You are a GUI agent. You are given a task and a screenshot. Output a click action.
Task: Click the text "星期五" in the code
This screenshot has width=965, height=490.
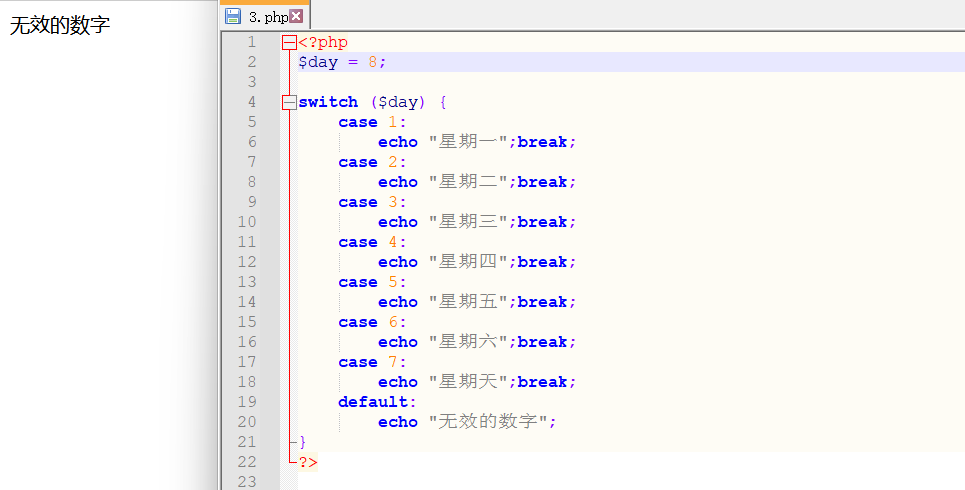[x=468, y=302]
